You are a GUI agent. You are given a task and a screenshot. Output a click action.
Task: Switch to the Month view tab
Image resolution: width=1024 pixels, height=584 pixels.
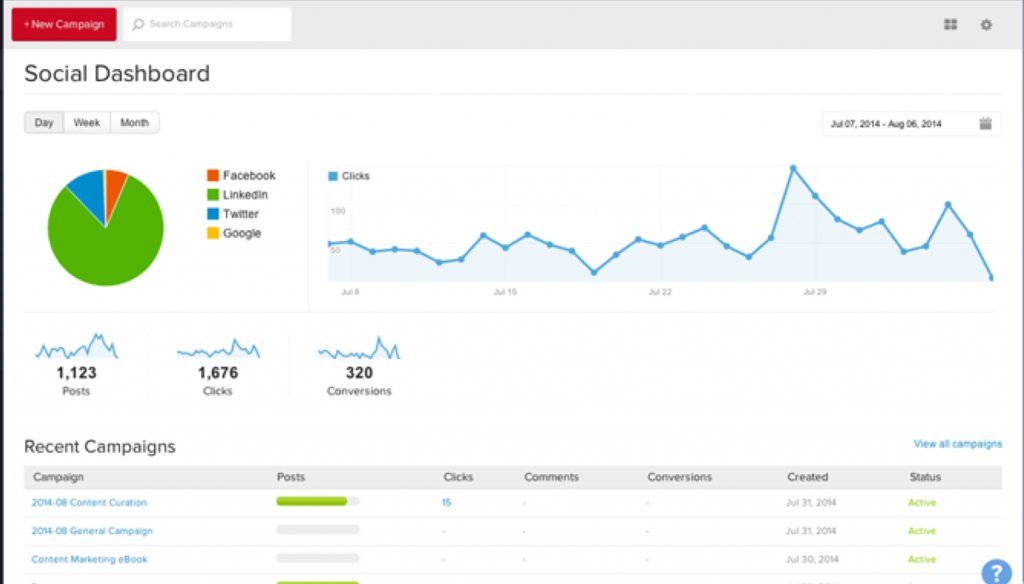coord(134,122)
